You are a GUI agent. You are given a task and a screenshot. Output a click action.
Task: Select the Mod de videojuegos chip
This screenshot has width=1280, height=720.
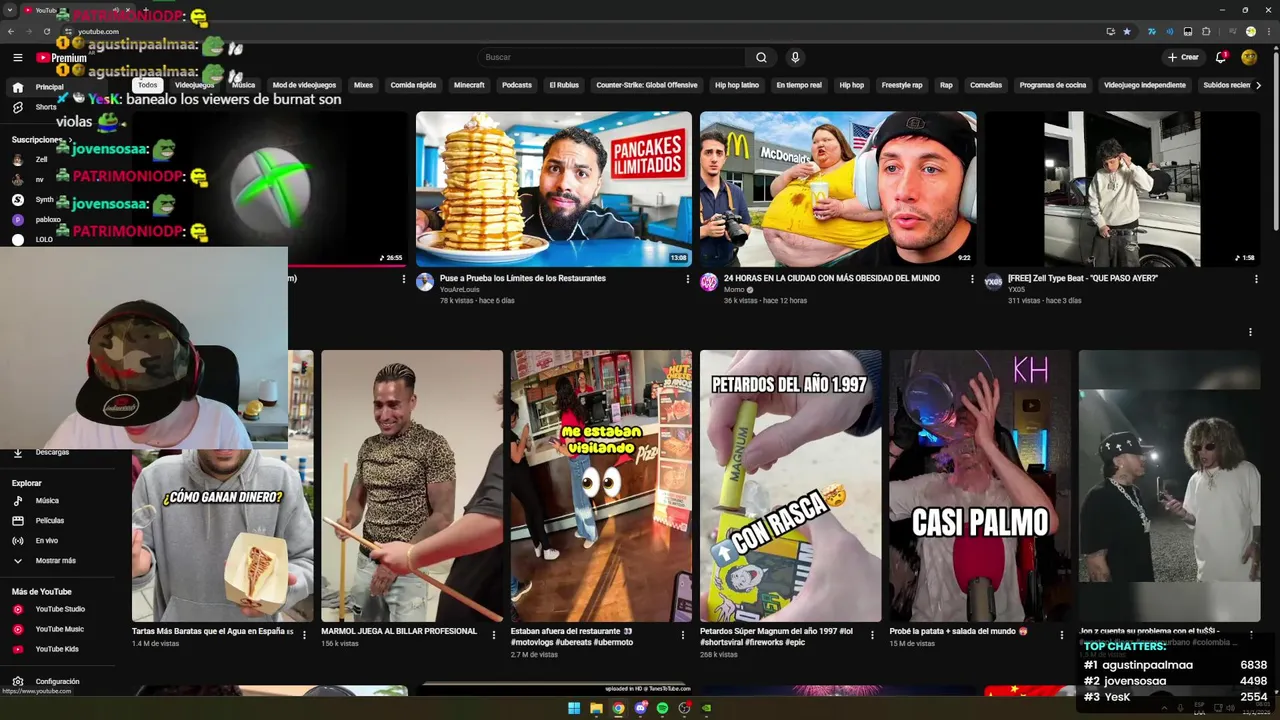point(304,85)
